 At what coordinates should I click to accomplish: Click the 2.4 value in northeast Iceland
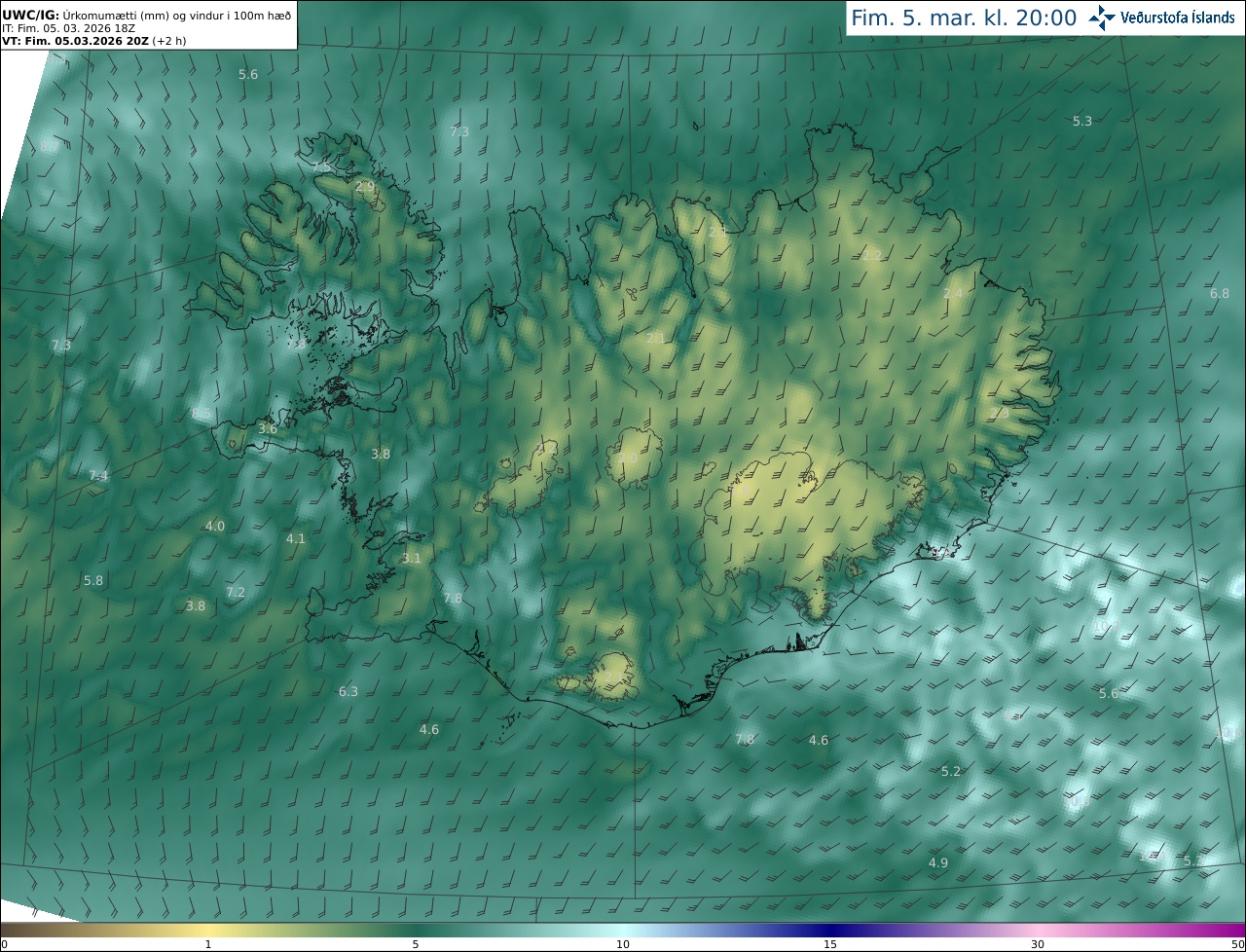[x=953, y=293]
